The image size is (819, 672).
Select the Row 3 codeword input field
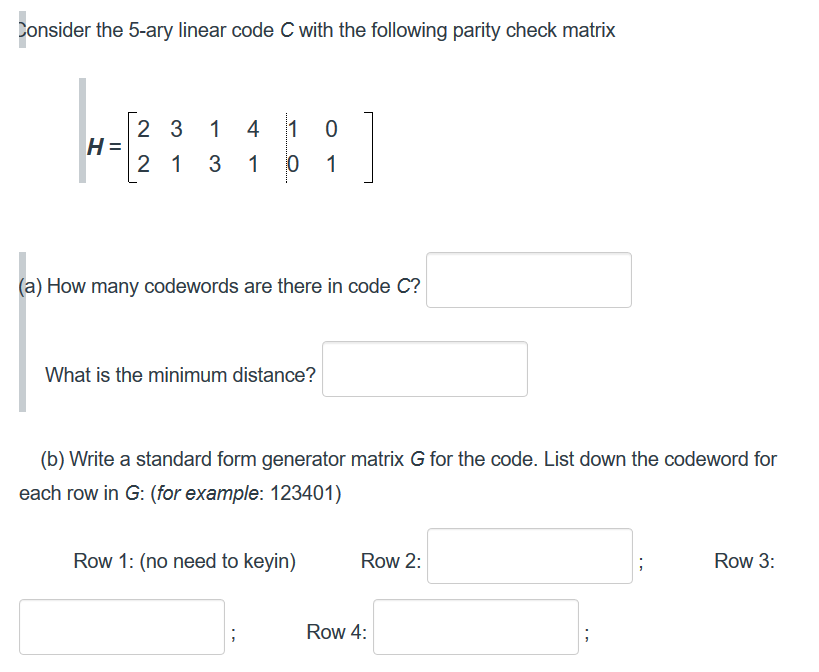pos(122,627)
